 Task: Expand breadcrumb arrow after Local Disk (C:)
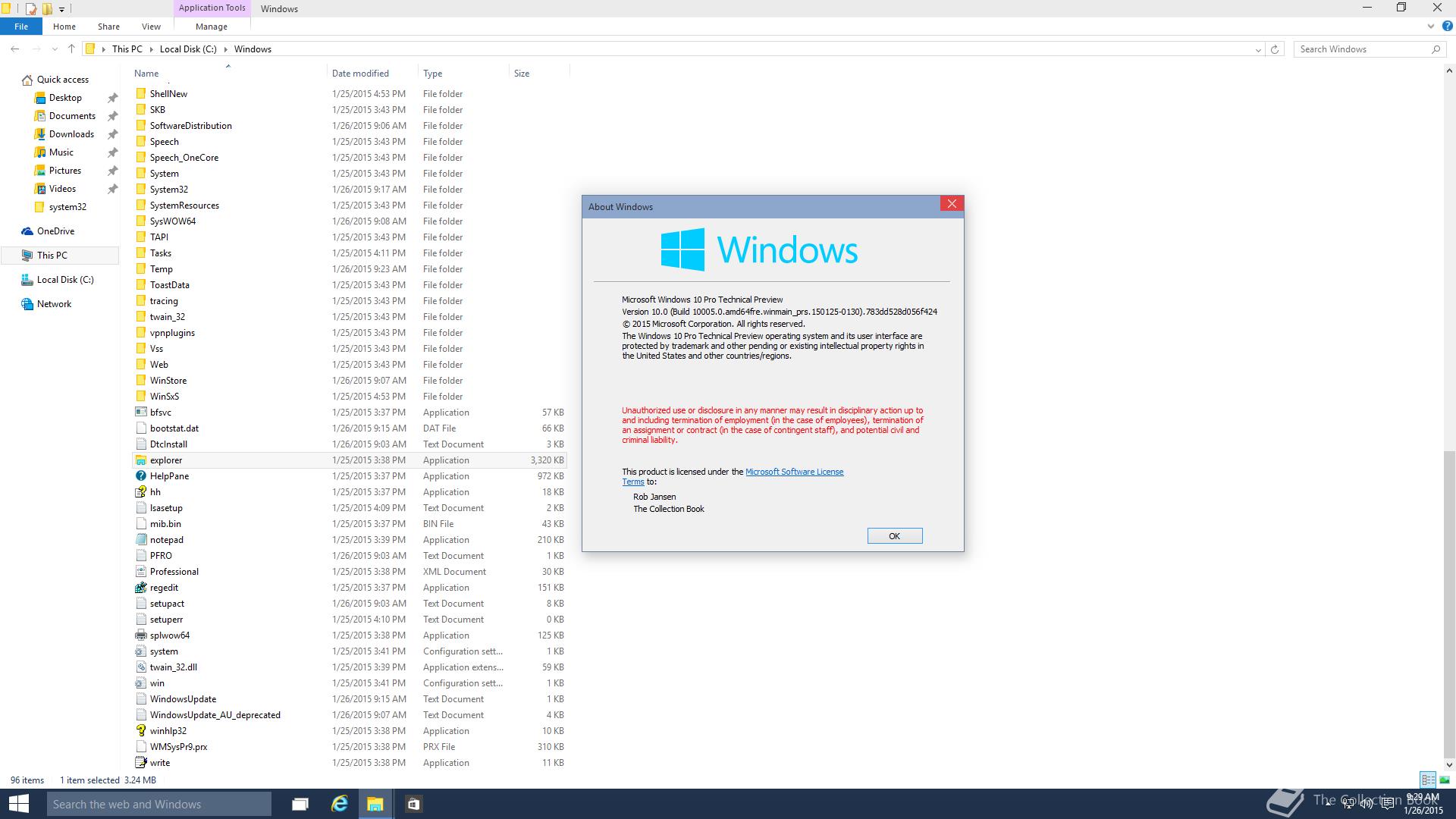click(x=225, y=49)
